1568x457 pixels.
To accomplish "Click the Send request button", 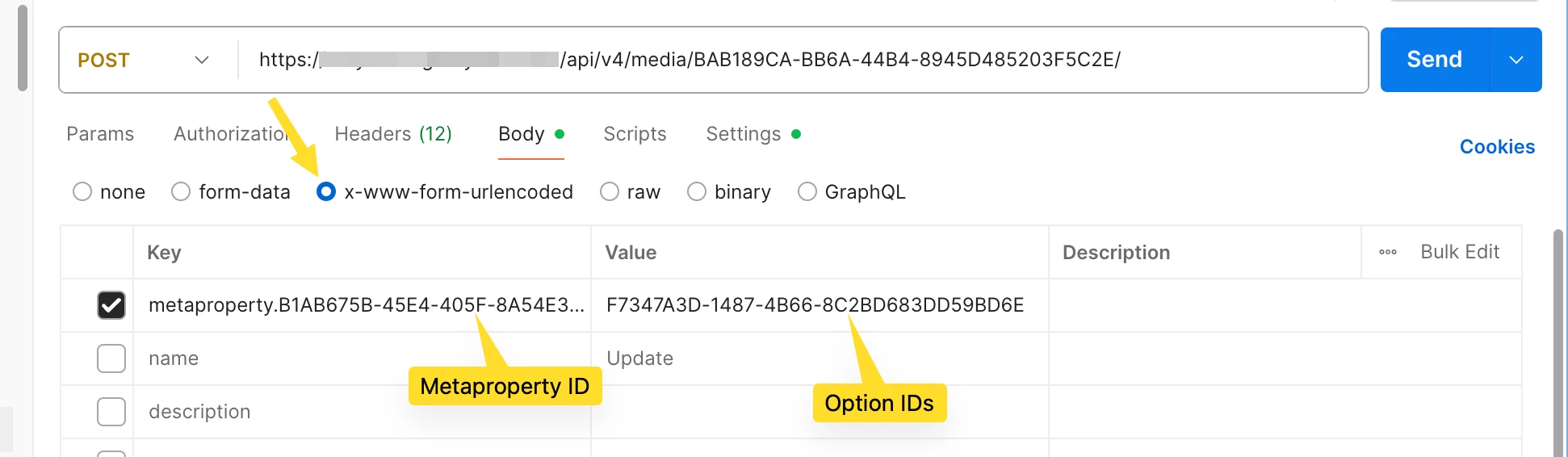I will pos(1434,60).
